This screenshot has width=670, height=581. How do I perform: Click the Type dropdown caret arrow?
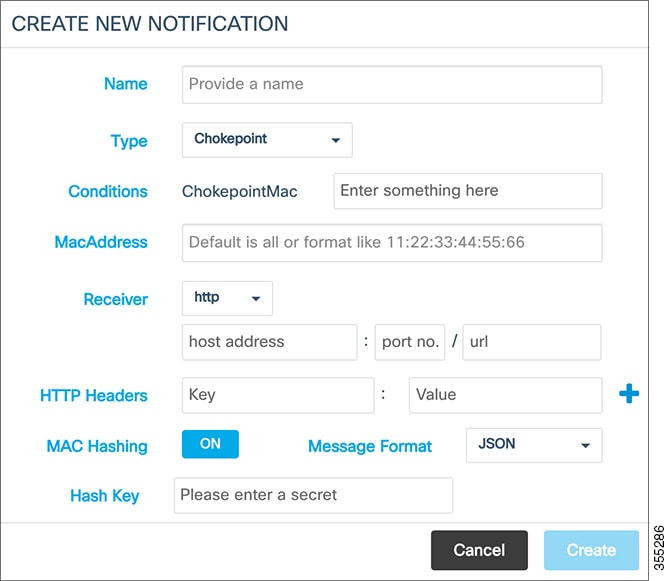(336, 140)
